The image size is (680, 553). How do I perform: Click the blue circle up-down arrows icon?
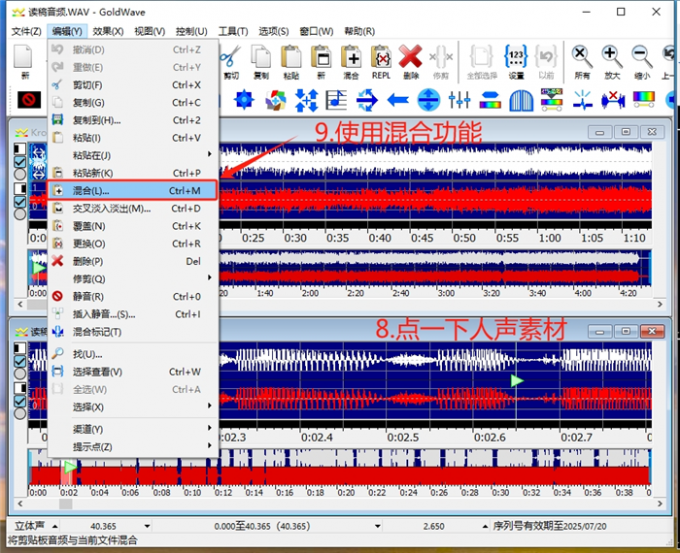pyautogui.click(x=428, y=100)
